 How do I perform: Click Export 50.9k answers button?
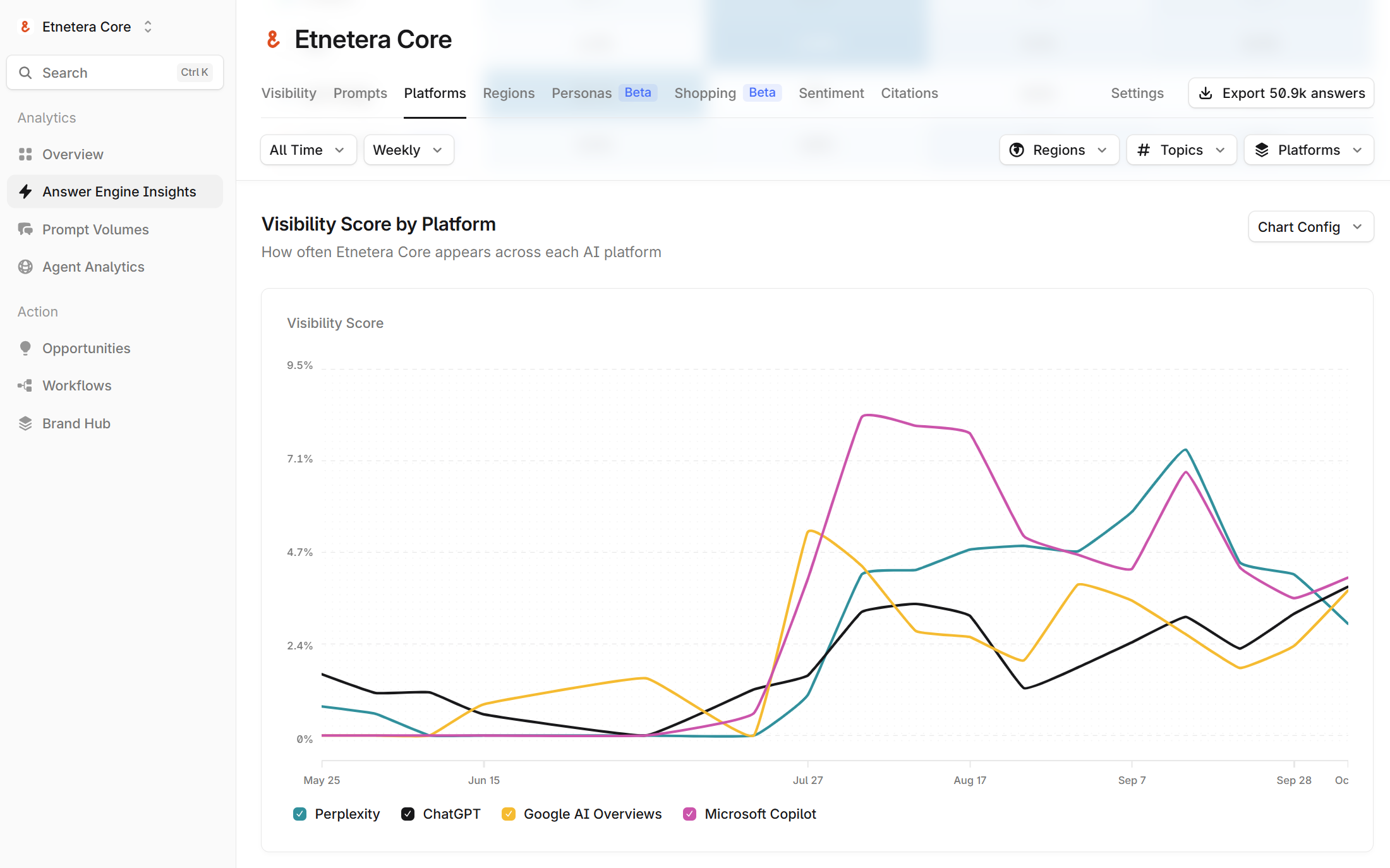click(1281, 93)
